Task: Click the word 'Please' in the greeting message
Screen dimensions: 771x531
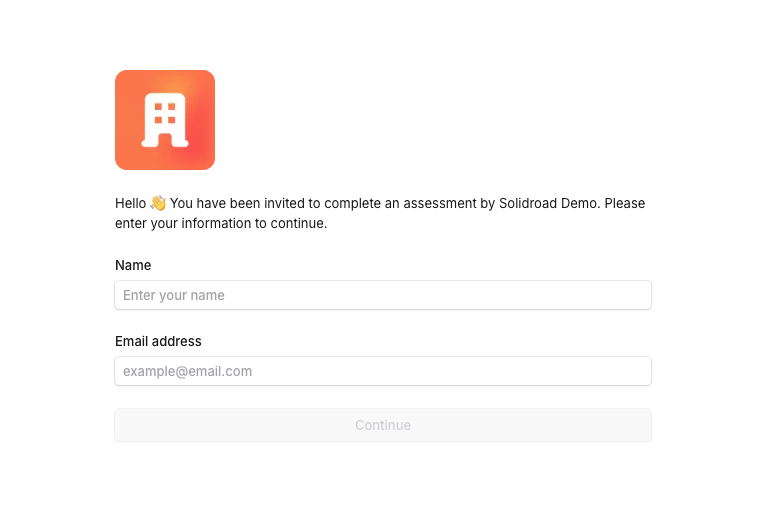Action: (x=624, y=203)
